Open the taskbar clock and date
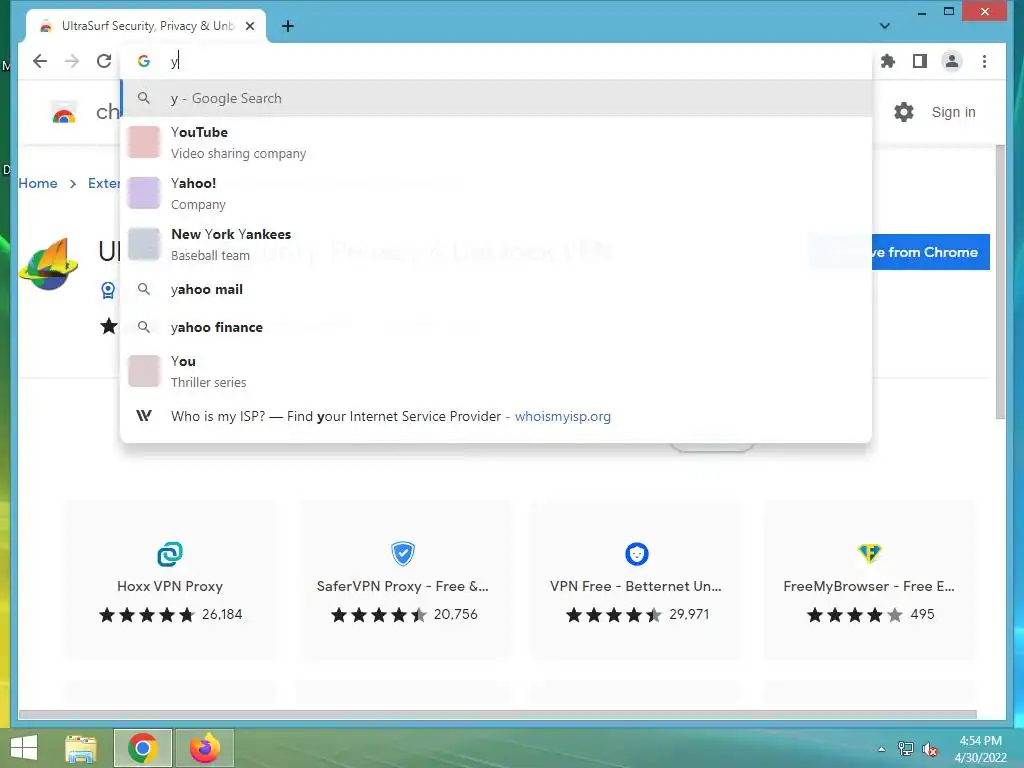Image resolution: width=1024 pixels, height=768 pixels. [x=980, y=749]
